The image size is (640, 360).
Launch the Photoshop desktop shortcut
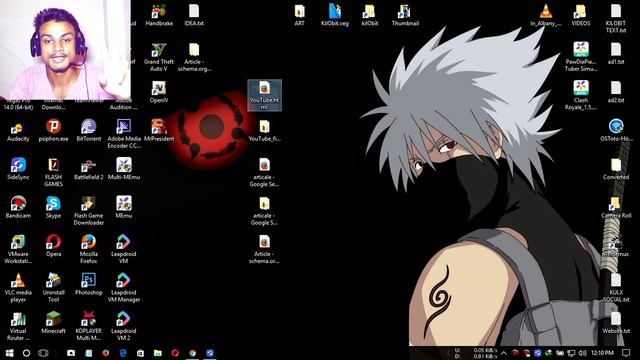click(x=89, y=284)
